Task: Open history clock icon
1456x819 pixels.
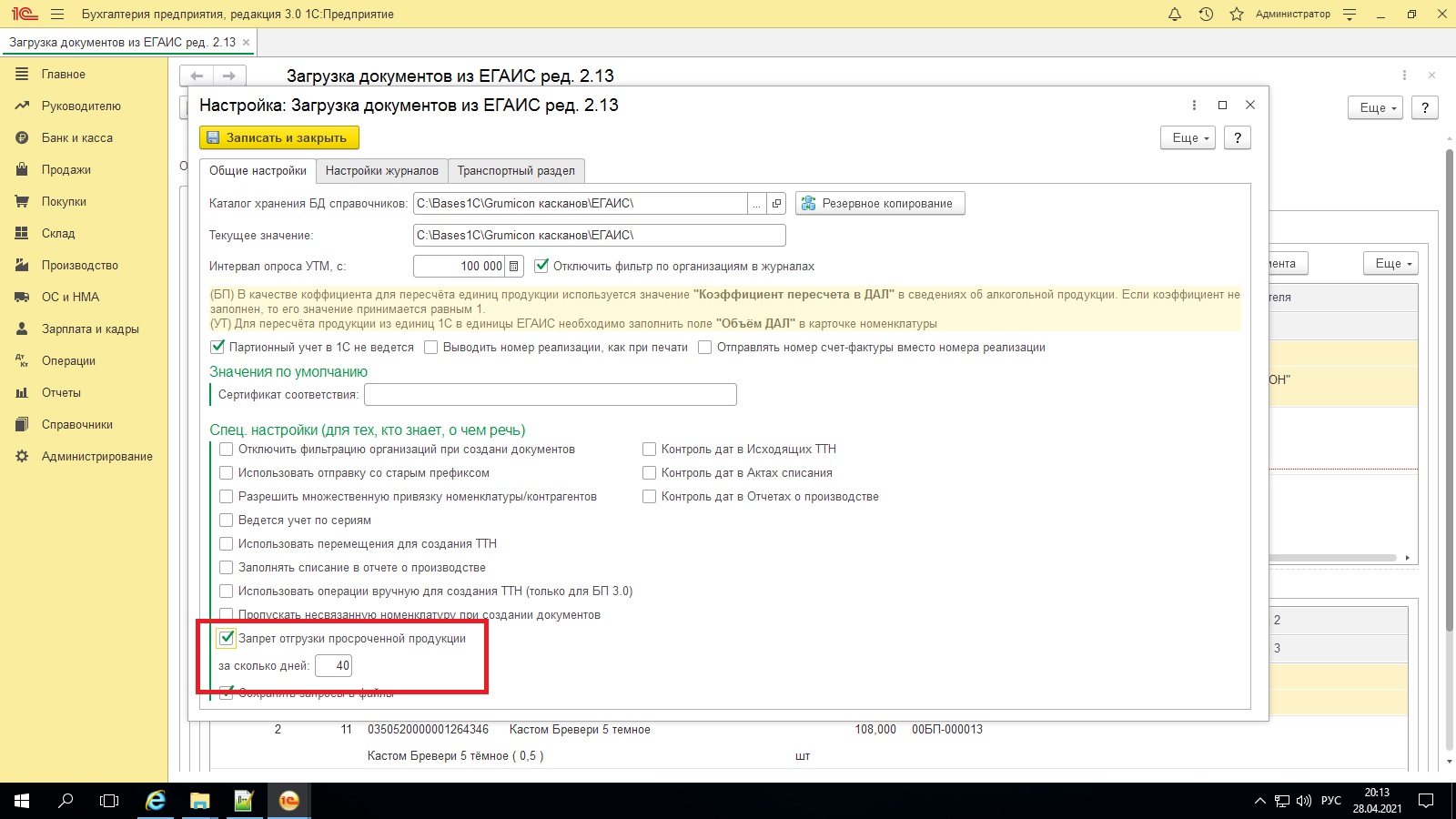Action: [1206, 14]
